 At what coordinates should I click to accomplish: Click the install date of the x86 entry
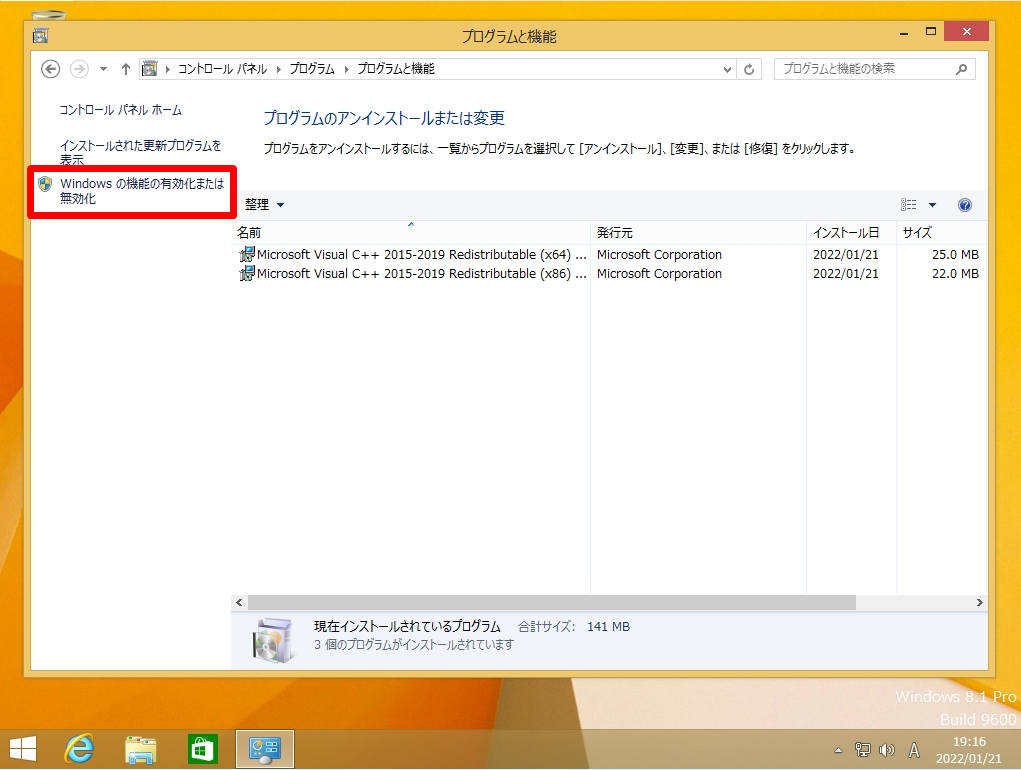845,273
